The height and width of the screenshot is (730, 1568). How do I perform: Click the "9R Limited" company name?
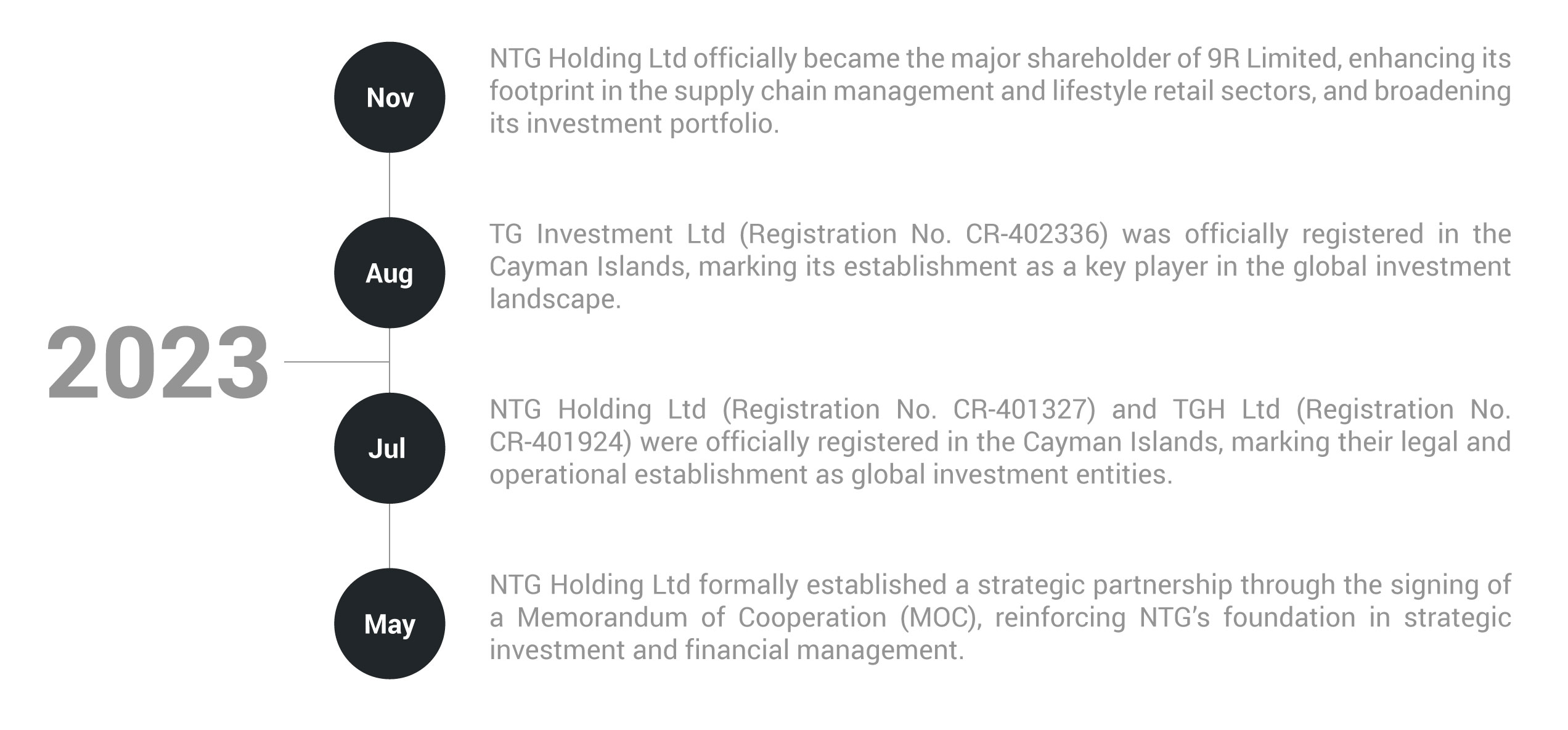click(1268, 59)
